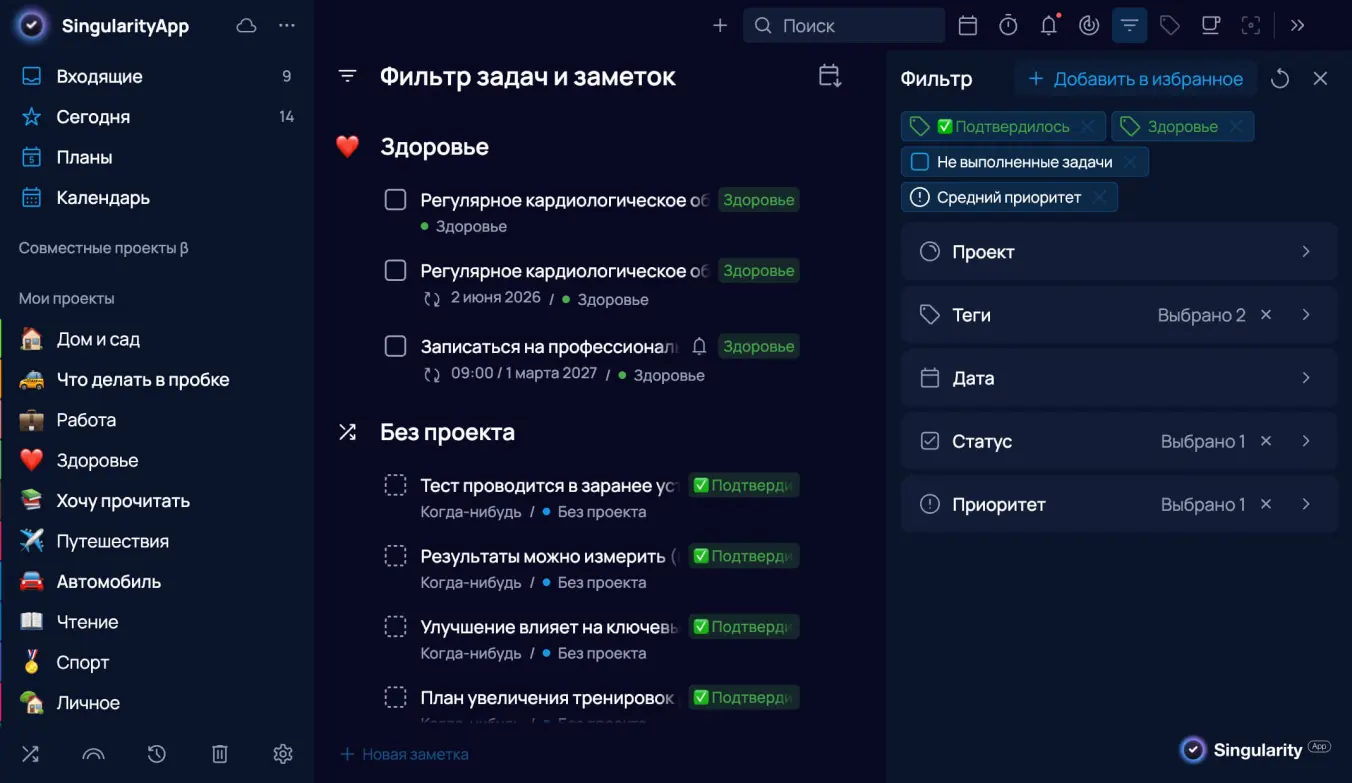Click the Поиск search field

844,26
